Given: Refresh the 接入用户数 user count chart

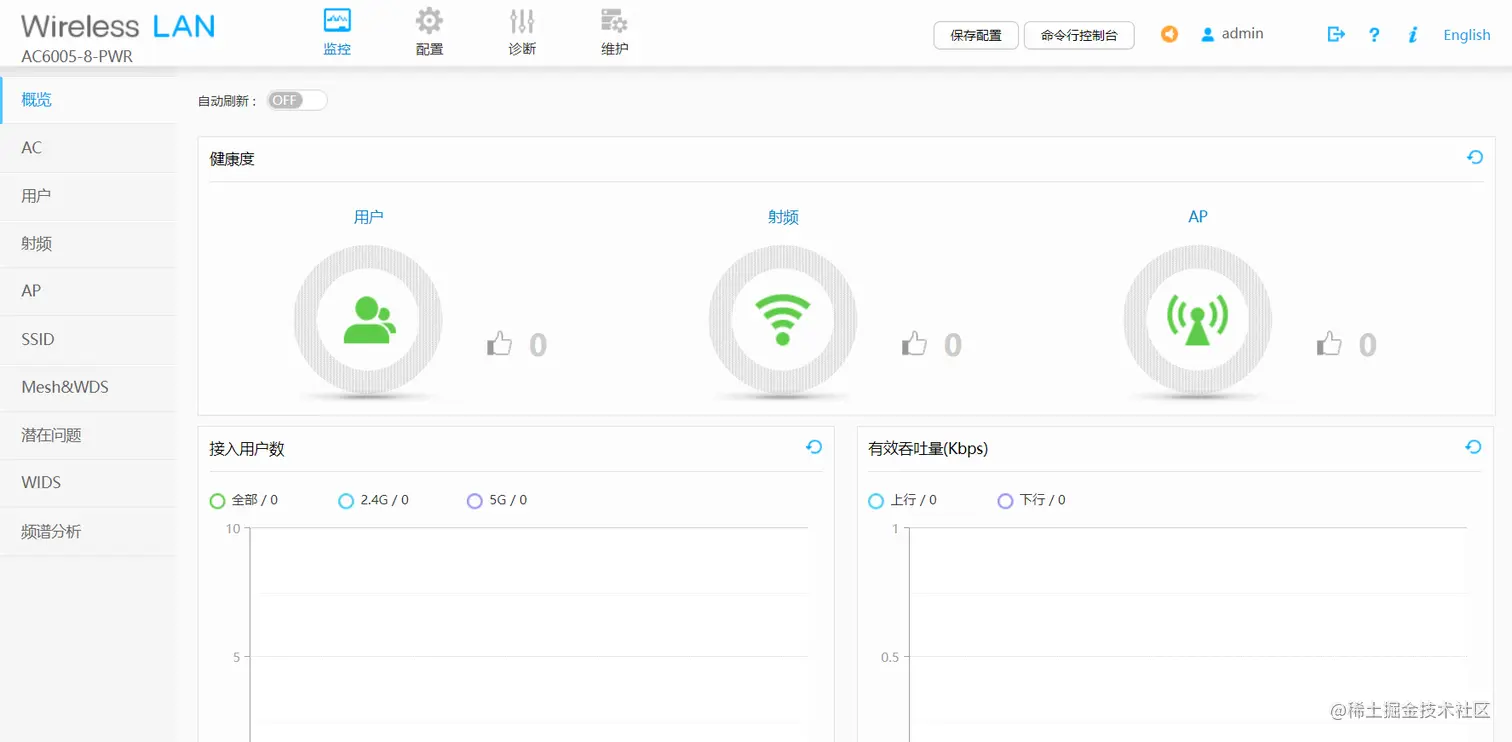Looking at the screenshot, I should [x=813, y=447].
